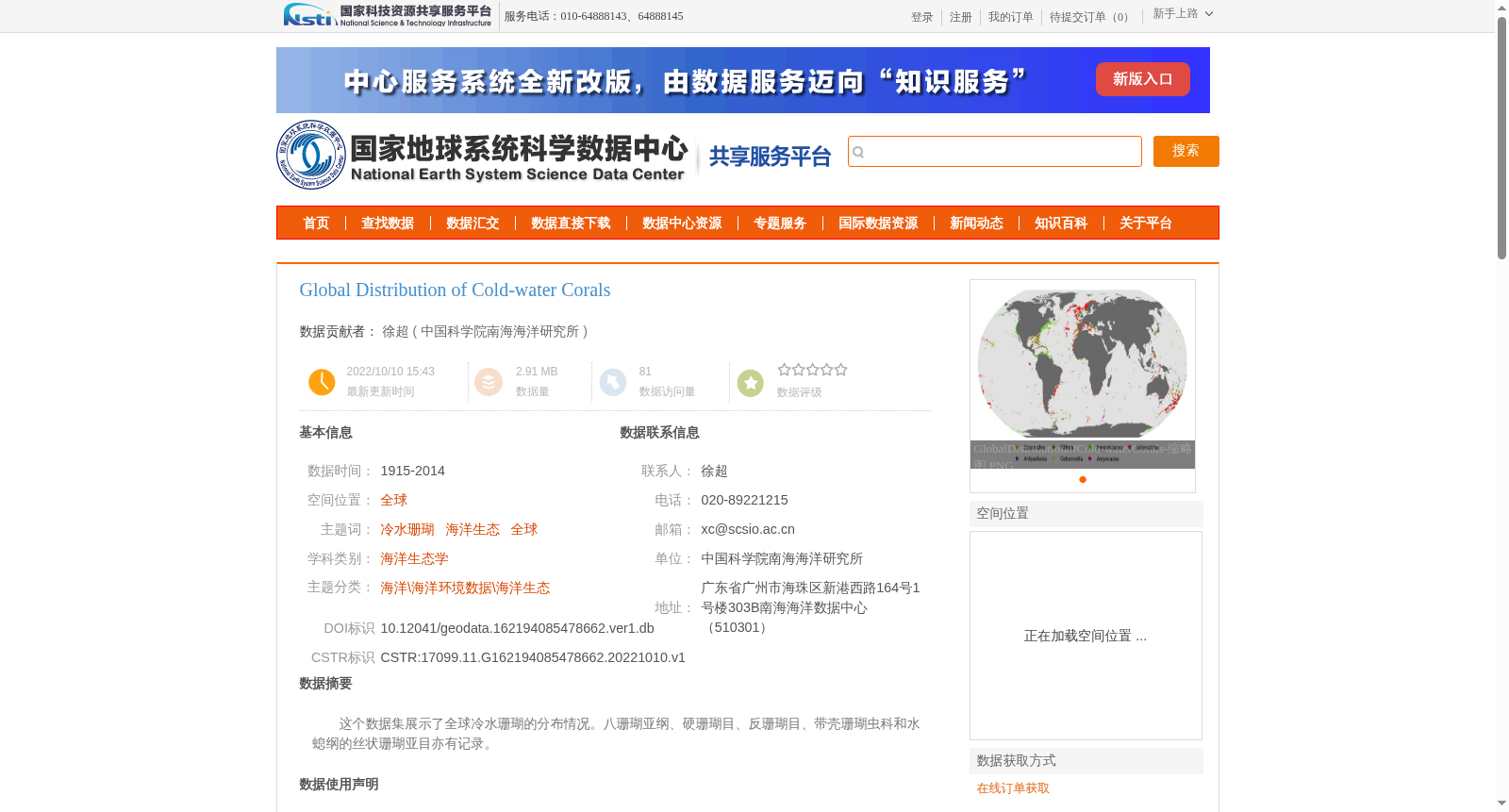Open the 查找数据 menu item

[x=388, y=224]
